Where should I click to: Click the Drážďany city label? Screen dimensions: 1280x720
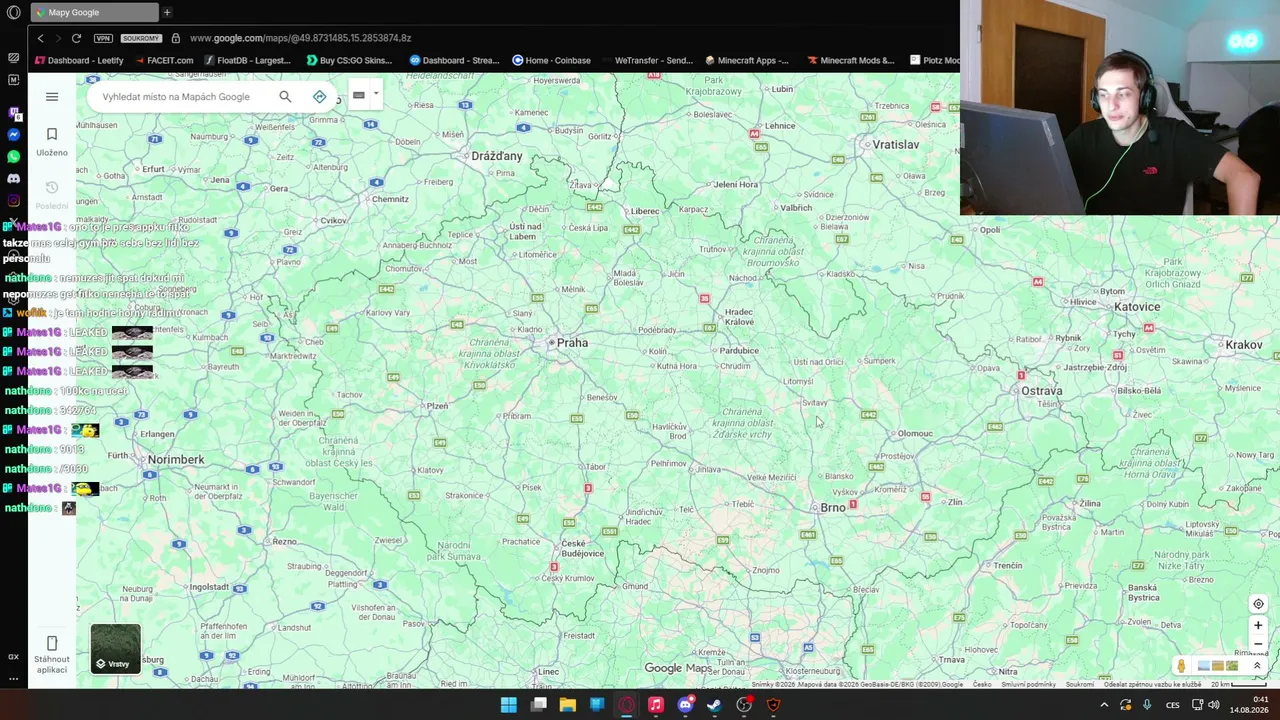[497, 156]
